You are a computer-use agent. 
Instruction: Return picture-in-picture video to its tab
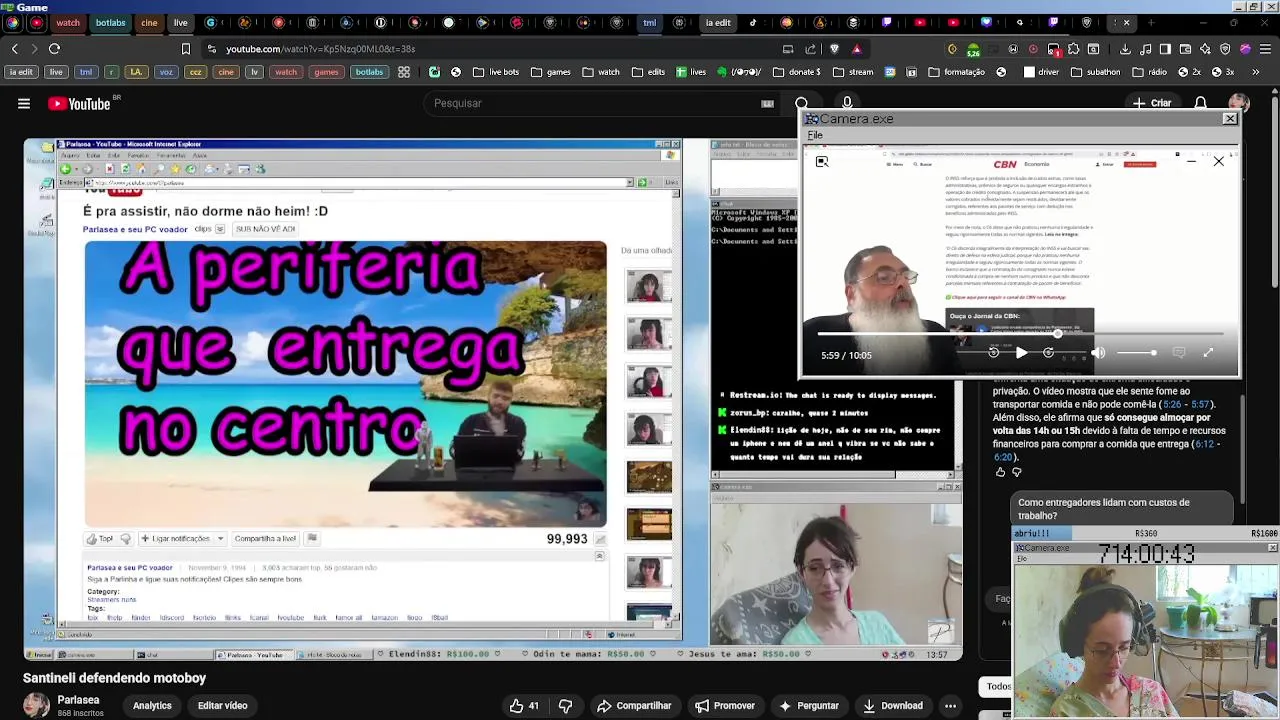822,161
